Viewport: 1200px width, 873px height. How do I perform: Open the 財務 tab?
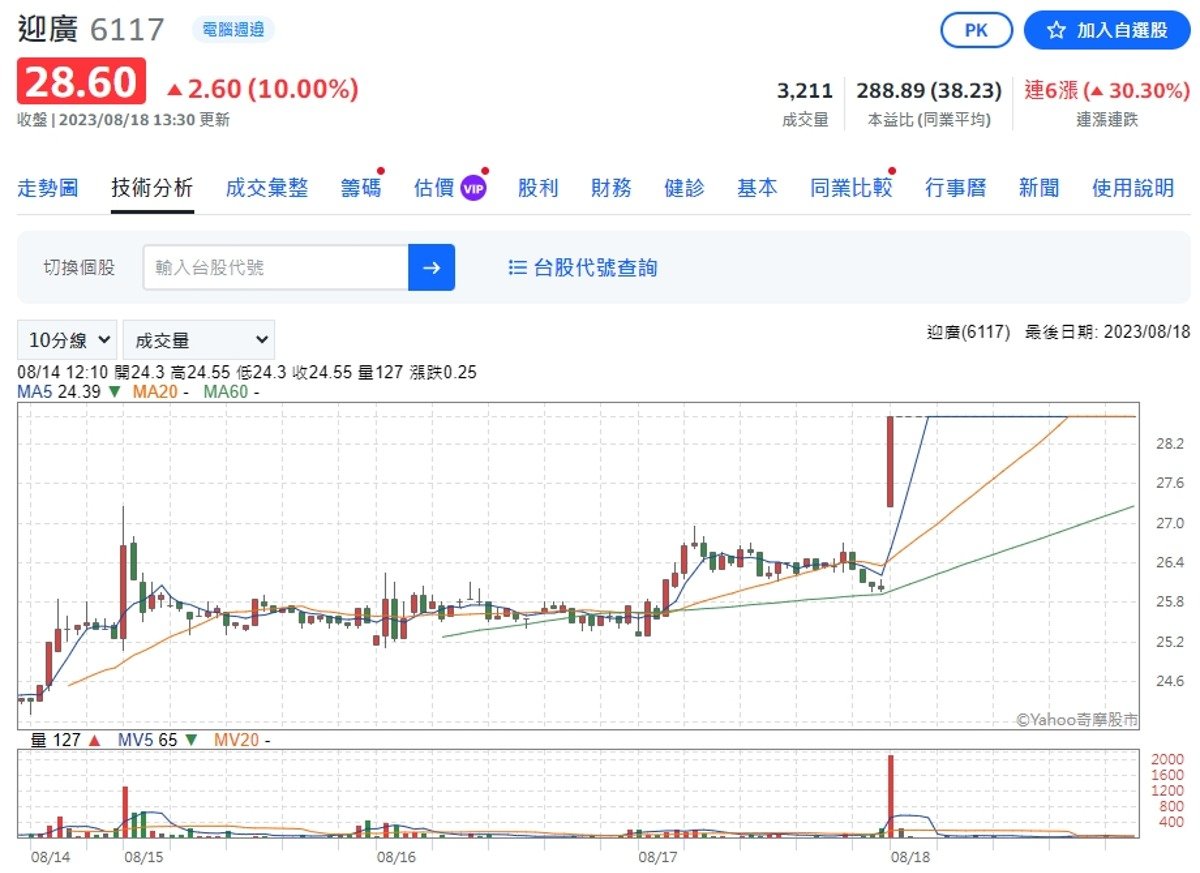611,187
